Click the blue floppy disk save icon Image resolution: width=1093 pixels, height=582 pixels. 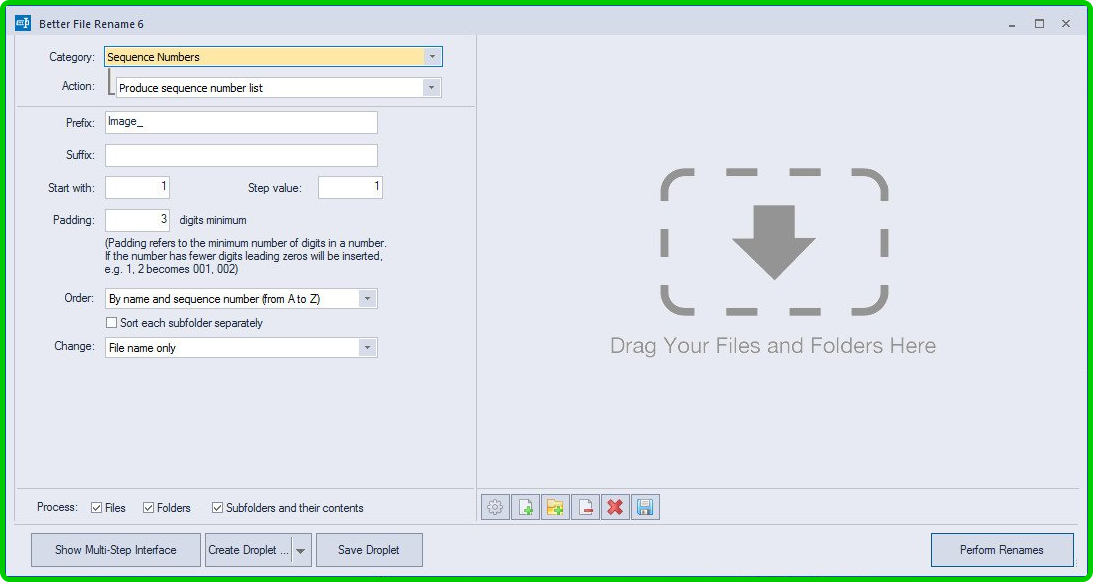(x=645, y=507)
